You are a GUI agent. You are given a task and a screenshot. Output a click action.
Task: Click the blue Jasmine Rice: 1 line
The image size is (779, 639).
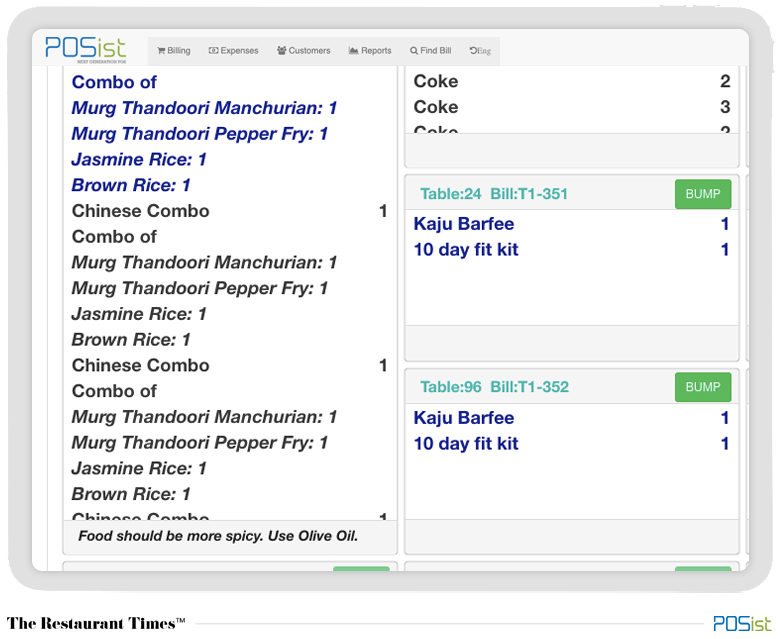tap(139, 160)
